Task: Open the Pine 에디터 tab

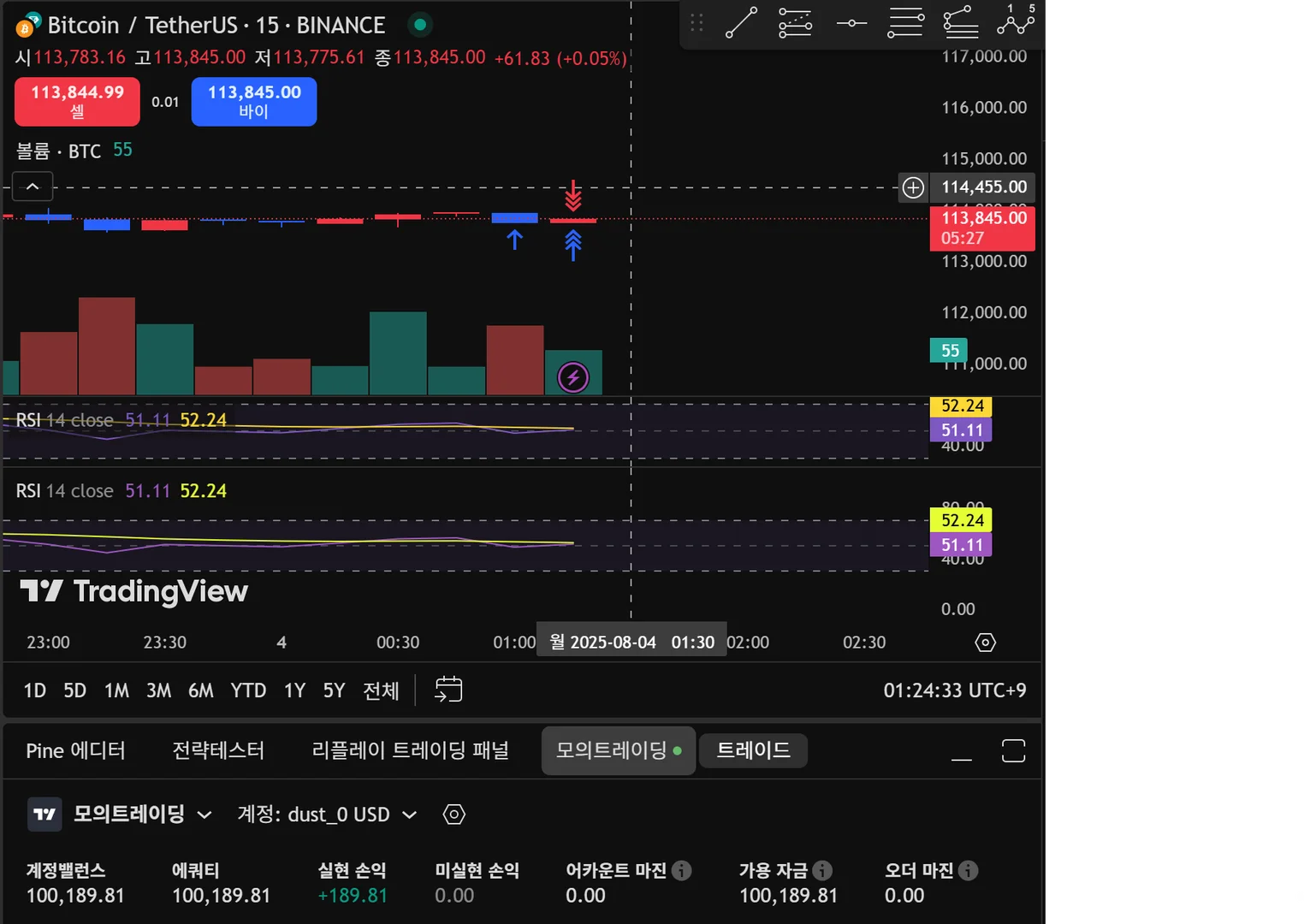Action: click(76, 751)
